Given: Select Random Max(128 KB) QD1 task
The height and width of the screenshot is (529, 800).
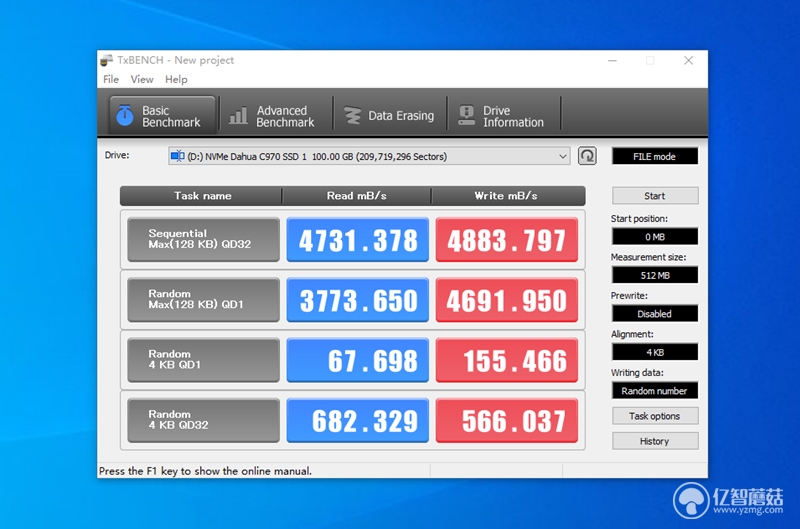Looking at the screenshot, I should tap(204, 299).
